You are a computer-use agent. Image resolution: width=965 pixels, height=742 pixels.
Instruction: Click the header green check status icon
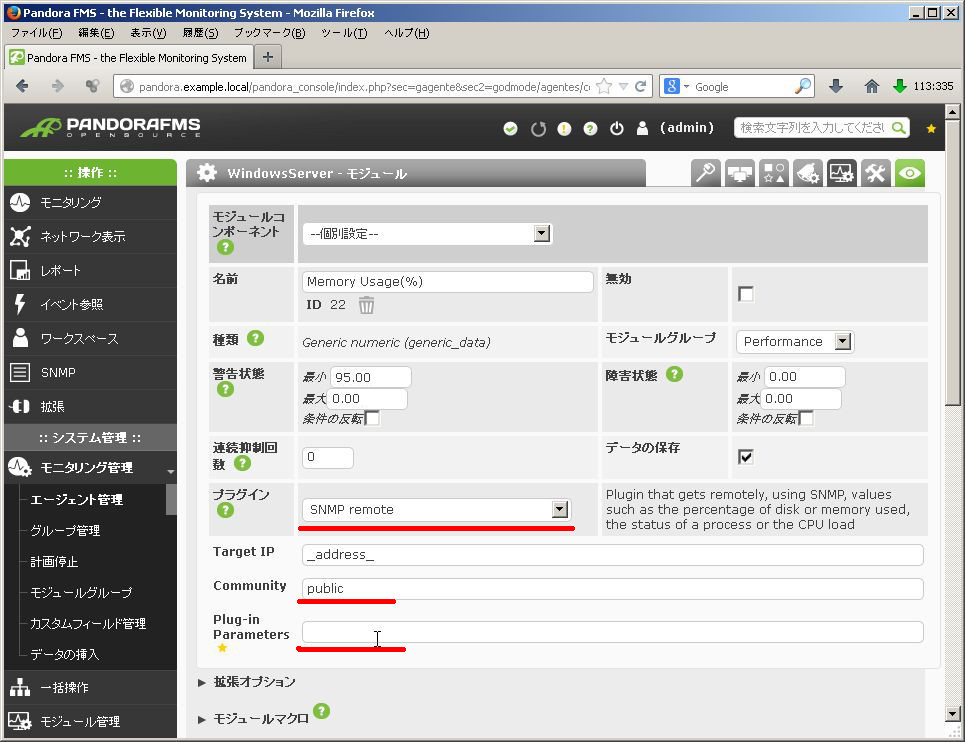tap(510, 129)
